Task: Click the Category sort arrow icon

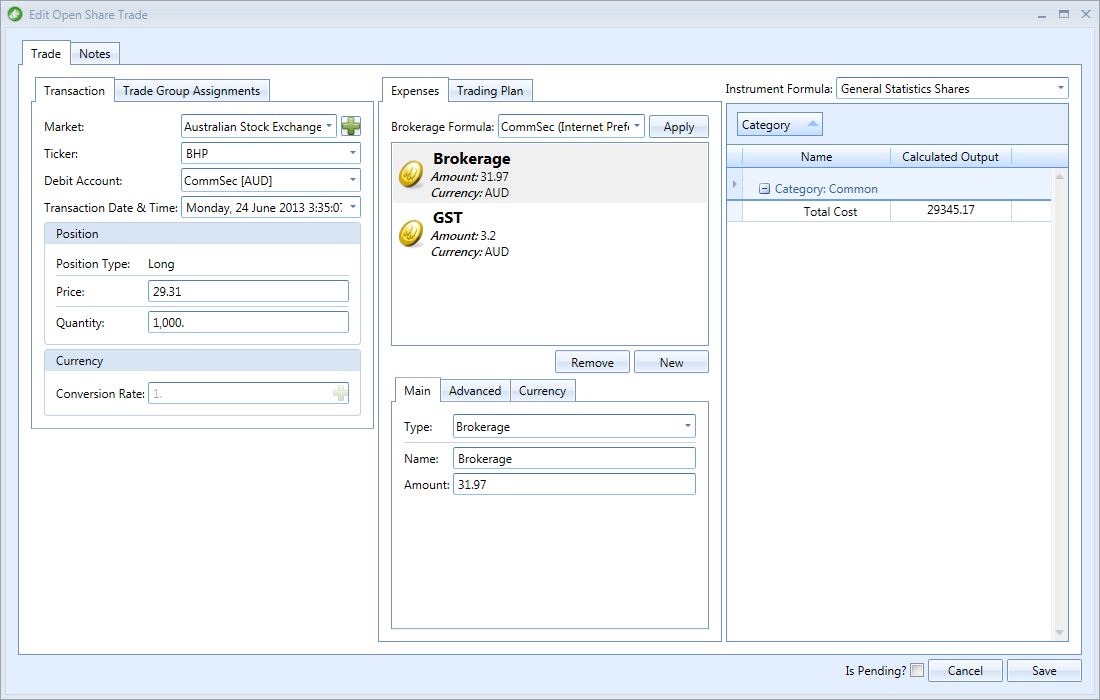Action: [x=812, y=124]
